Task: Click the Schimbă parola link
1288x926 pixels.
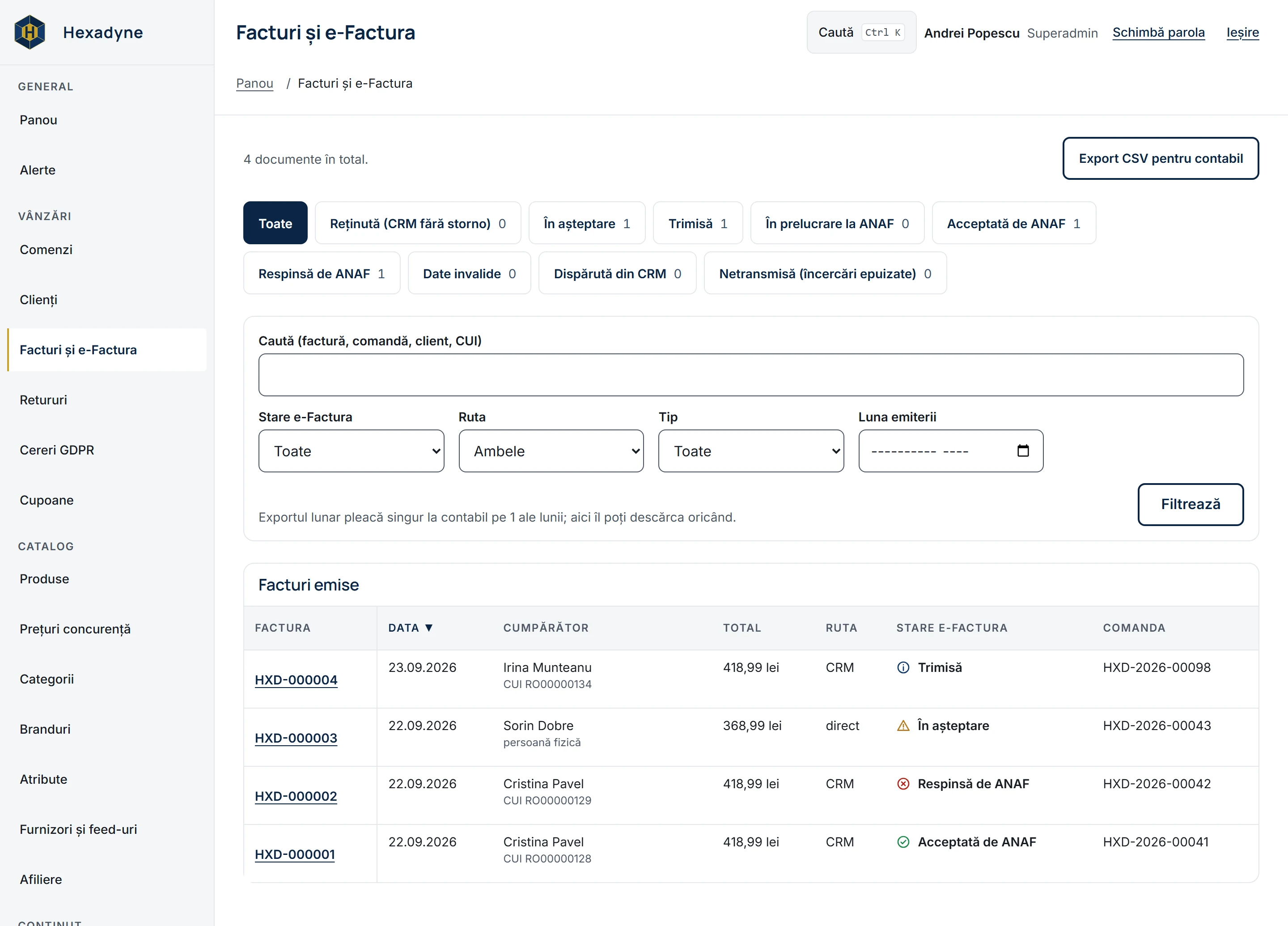Action: tap(1158, 32)
